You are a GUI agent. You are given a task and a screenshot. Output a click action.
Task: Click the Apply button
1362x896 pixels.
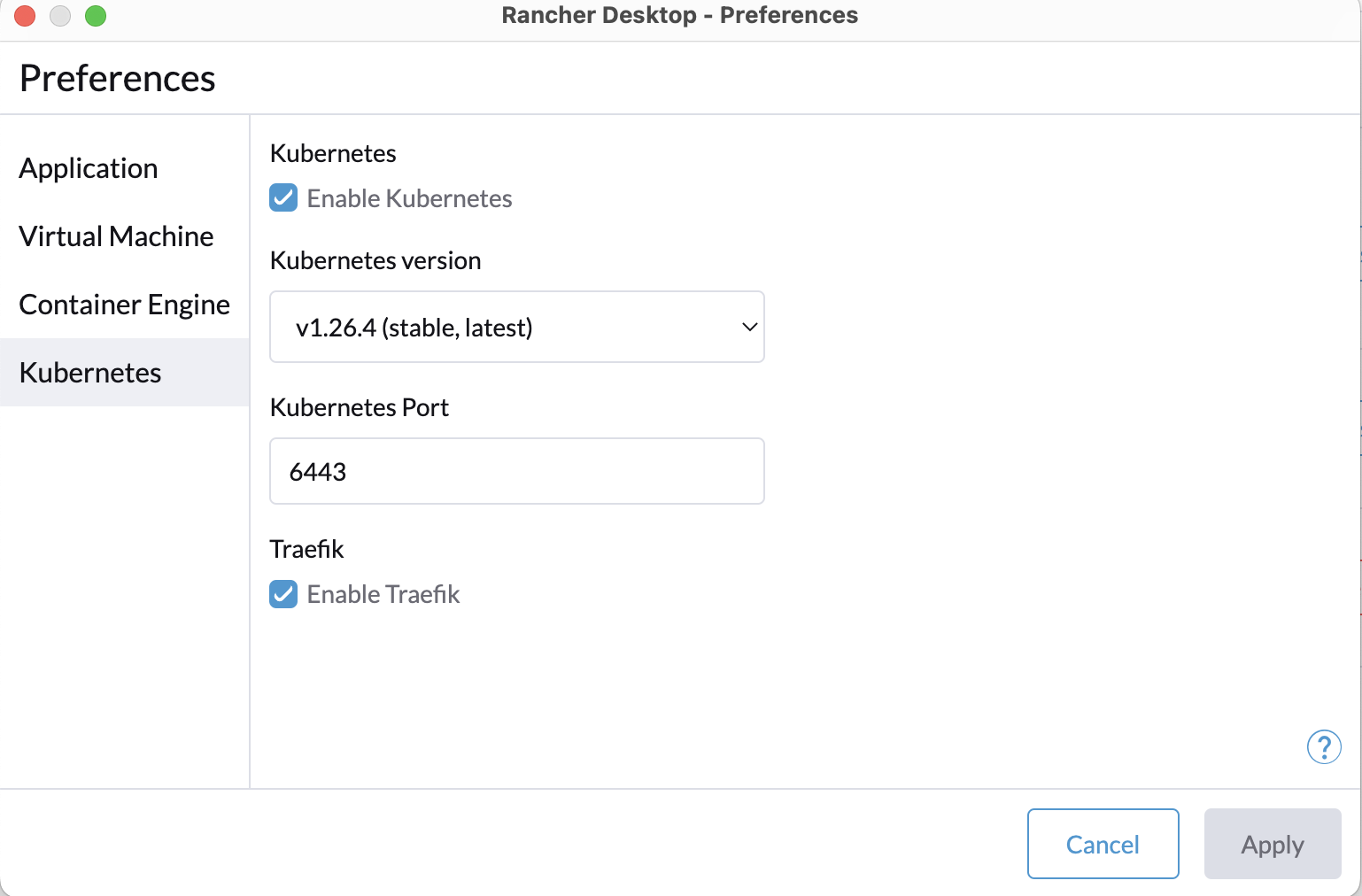coord(1273,844)
